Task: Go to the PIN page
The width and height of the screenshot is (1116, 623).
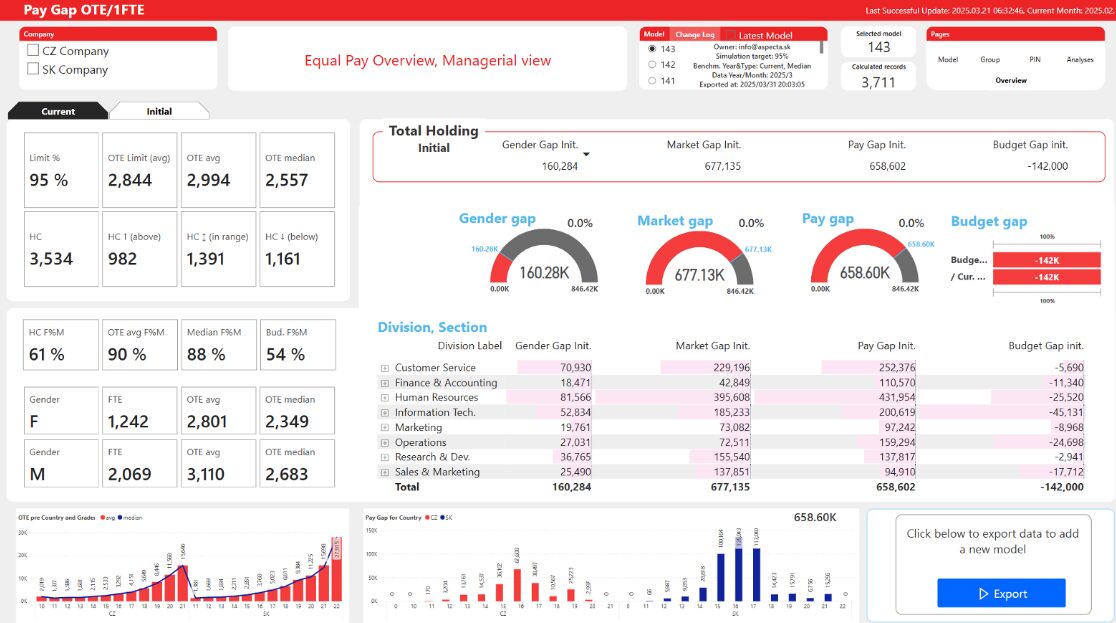Action: (x=1035, y=60)
